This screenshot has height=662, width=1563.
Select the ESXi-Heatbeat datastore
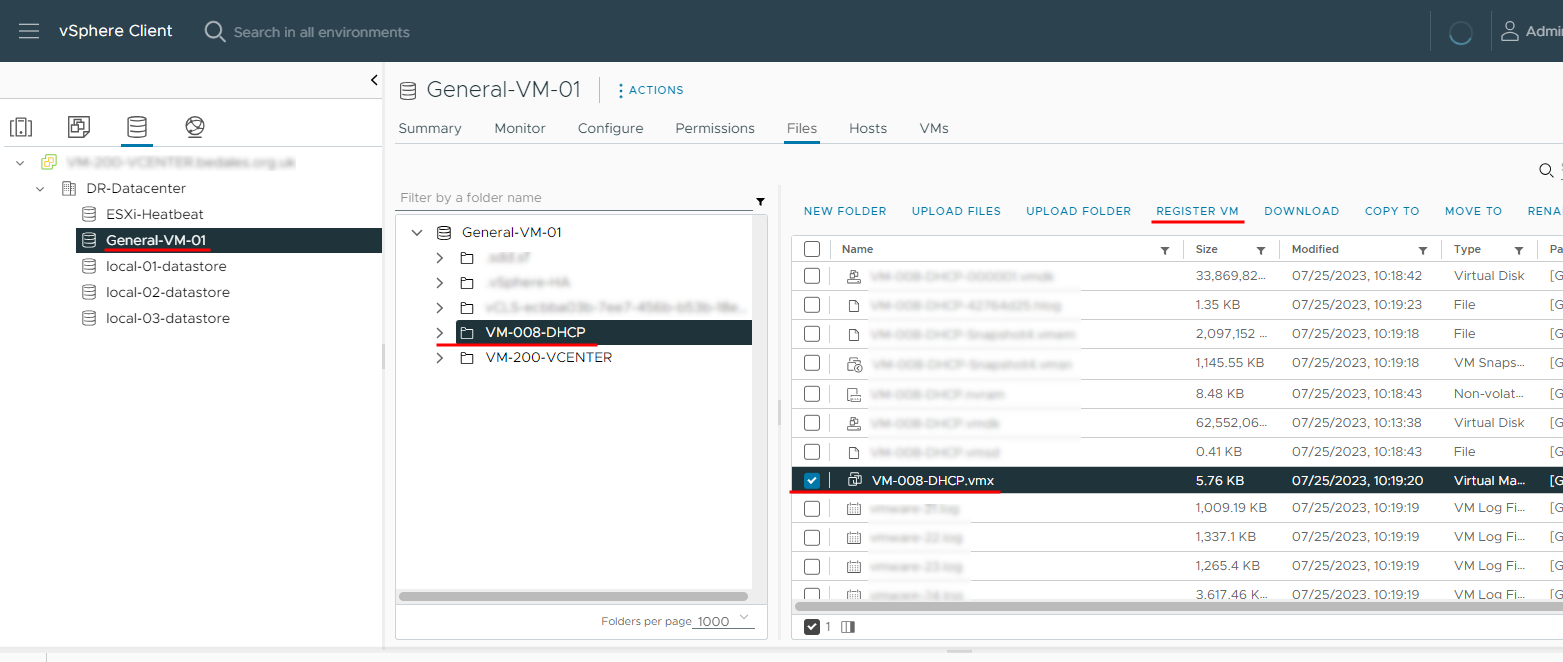[154, 214]
